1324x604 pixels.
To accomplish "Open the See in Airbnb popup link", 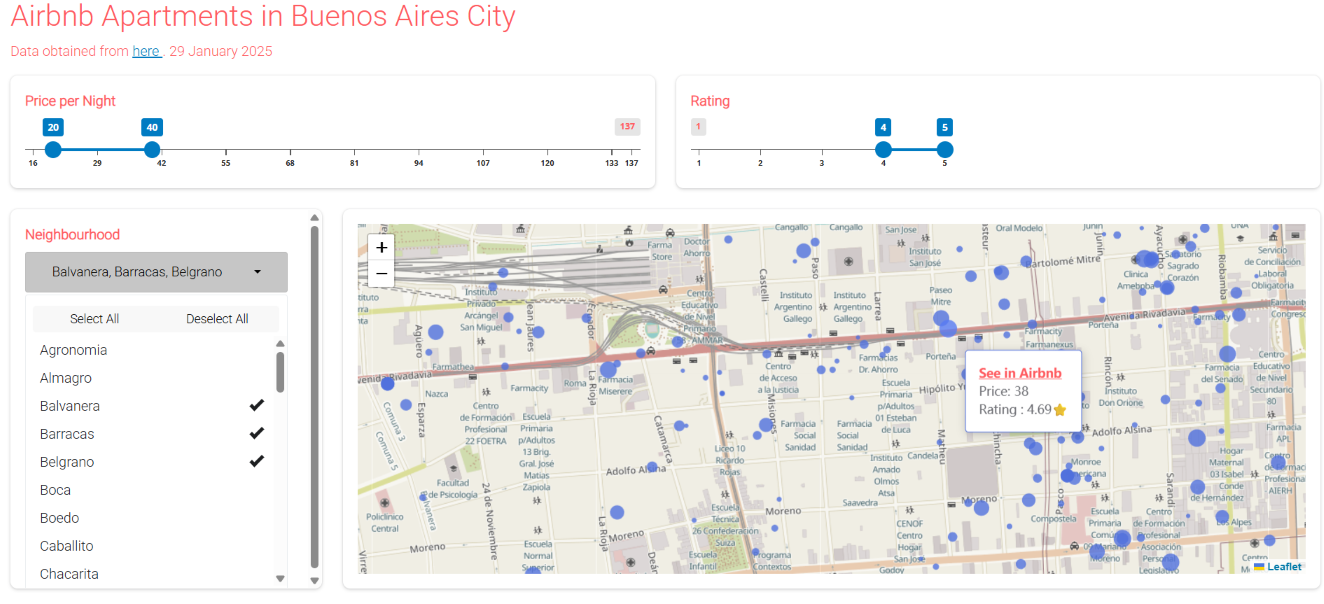I will pyautogui.click(x=1020, y=373).
